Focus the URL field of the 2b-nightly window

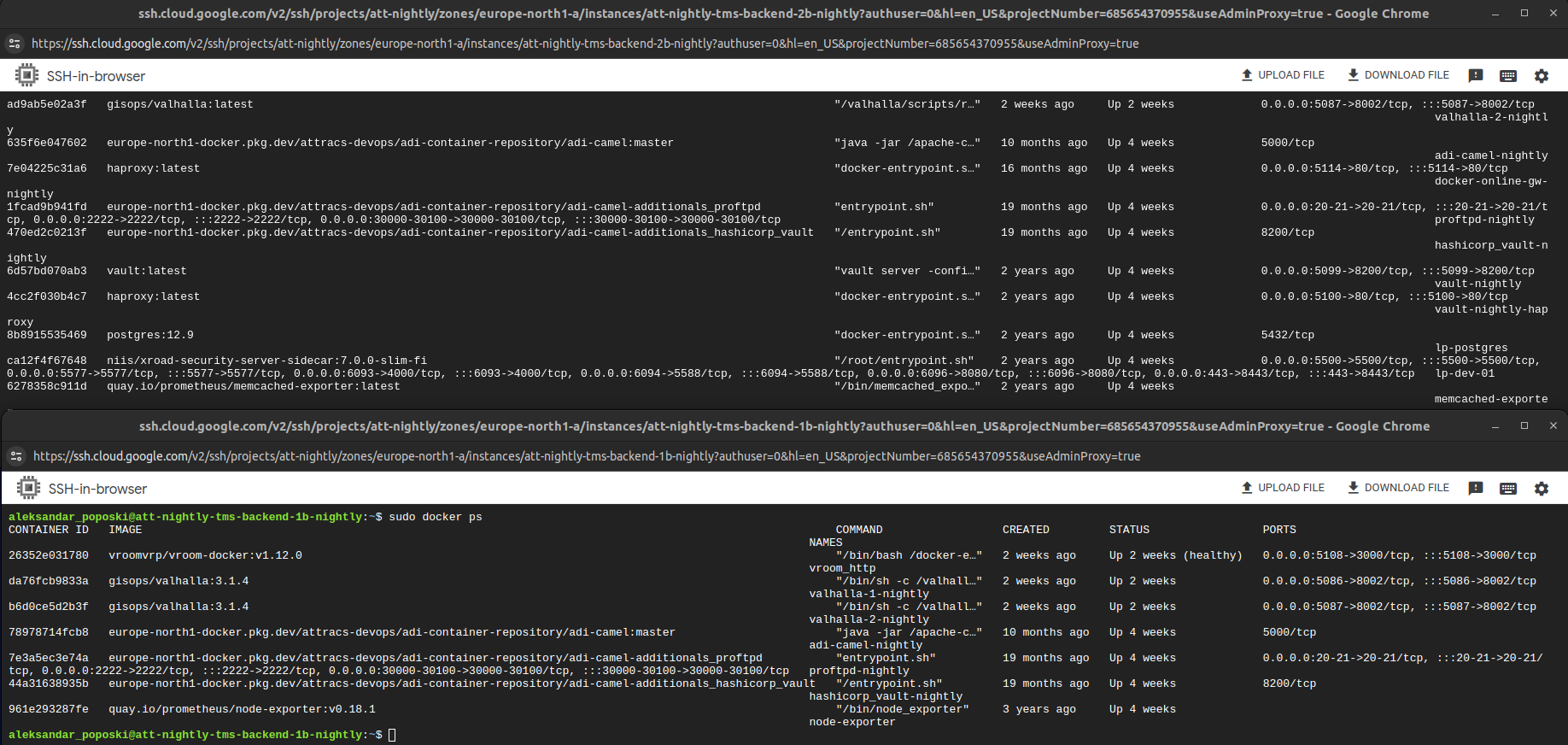point(585,44)
